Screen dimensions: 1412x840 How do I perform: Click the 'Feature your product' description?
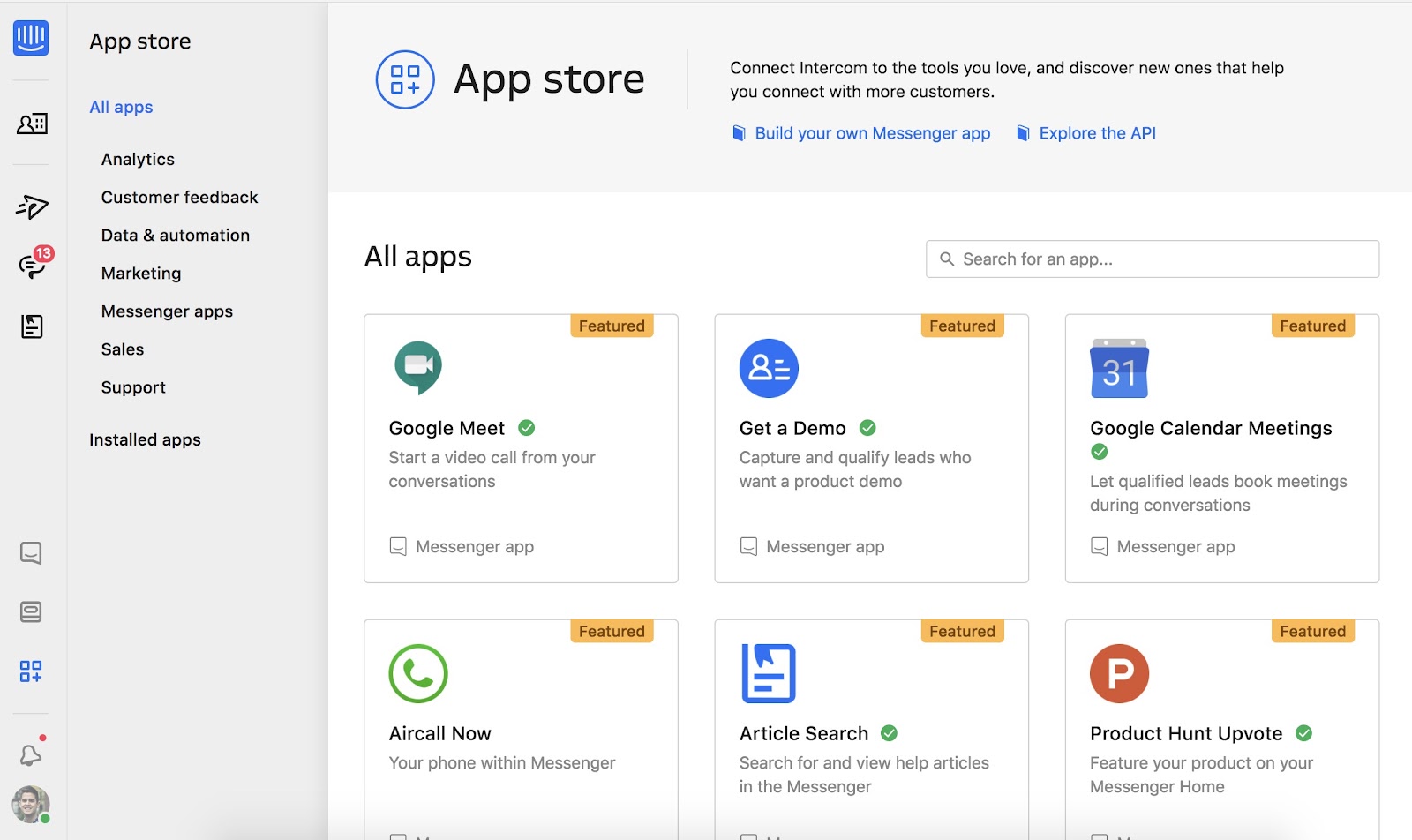pos(1201,775)
